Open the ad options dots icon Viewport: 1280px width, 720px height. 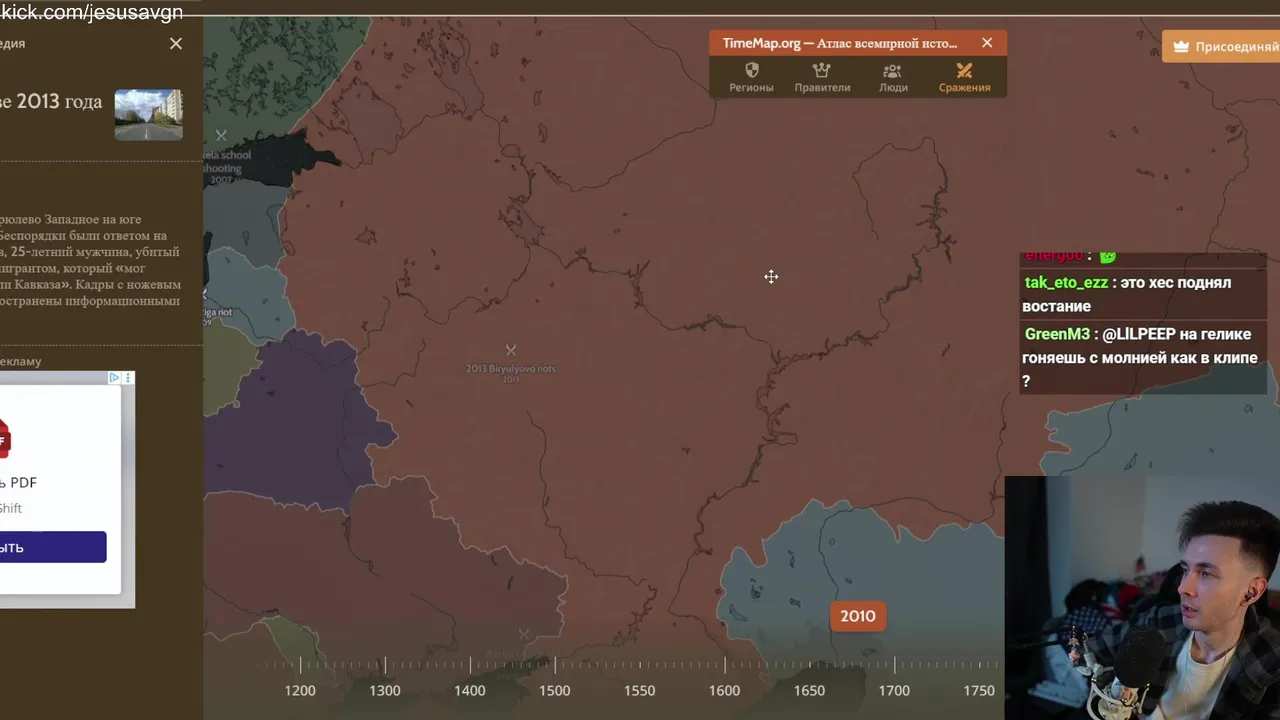[x=127, y=378]
